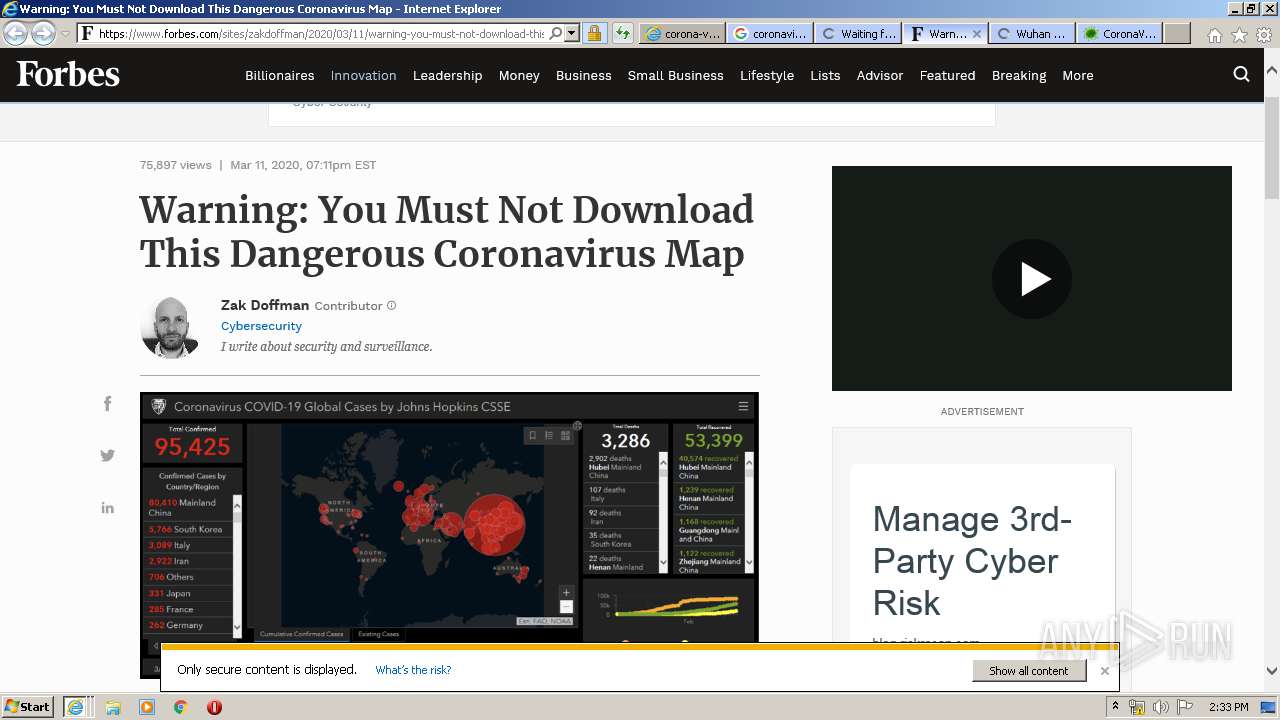The image size is (1280, 720).
Task: Show hidden system tray icons
Action: click(x=1115, y=707)
